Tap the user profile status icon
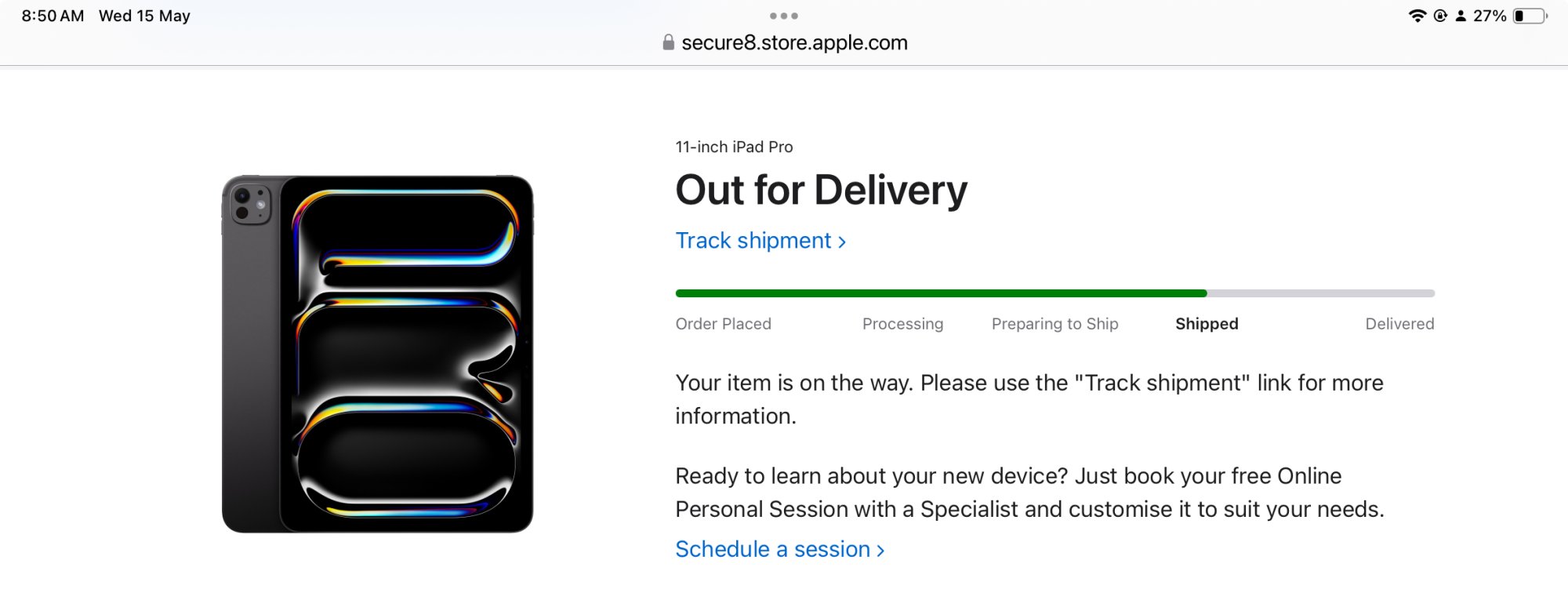This screenshot has width=1568, height=600. pyautogui.click(x=1461, y=16)
